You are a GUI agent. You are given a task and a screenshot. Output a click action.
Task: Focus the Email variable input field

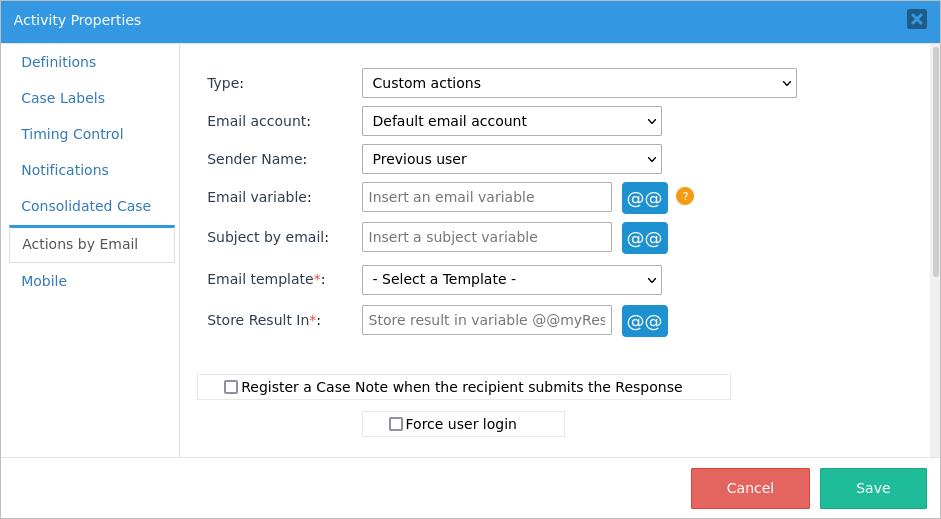tap(486, 197)
